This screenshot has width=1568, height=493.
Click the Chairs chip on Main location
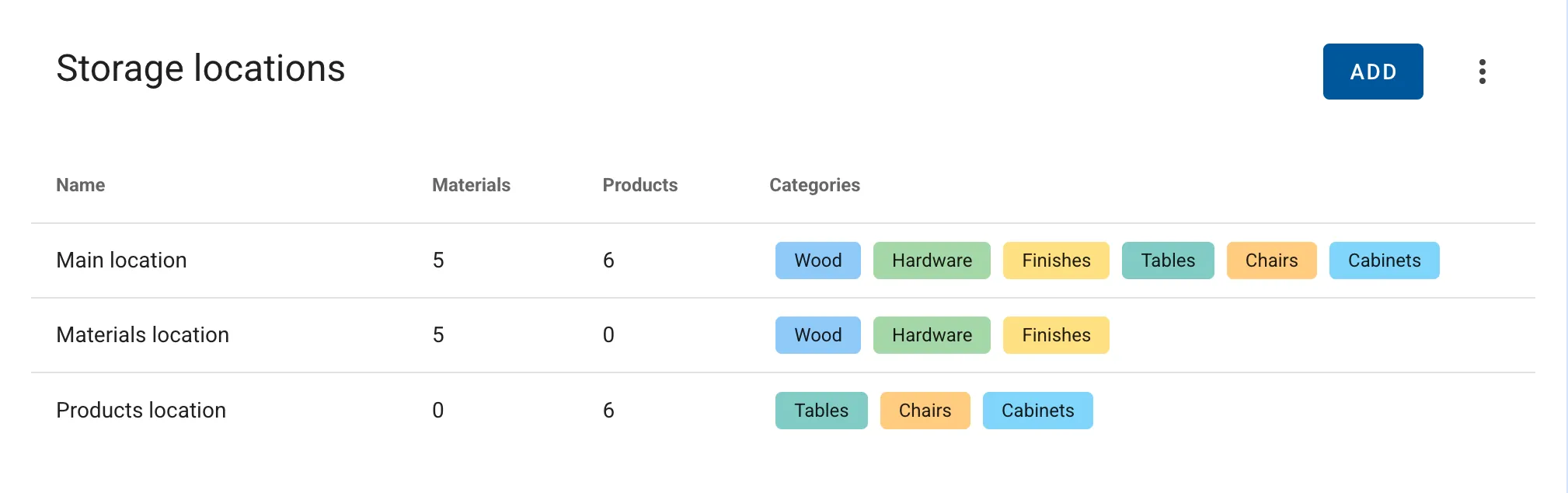[1271, 260]
